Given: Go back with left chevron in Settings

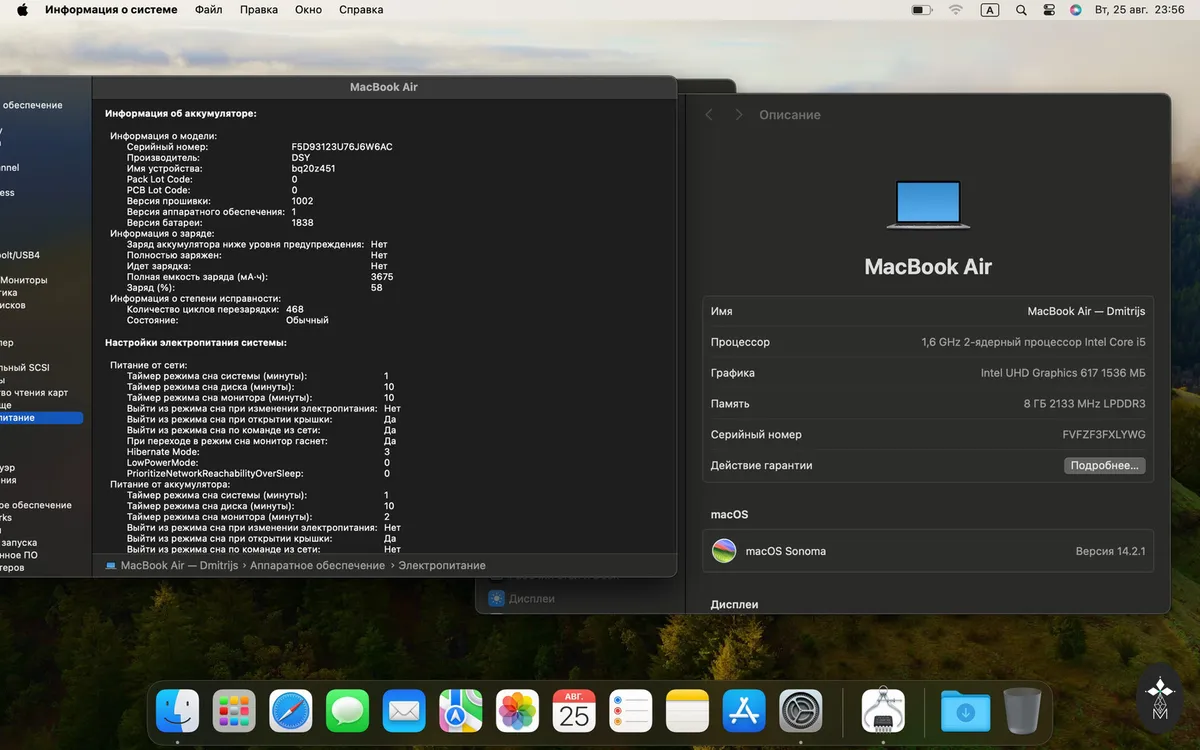Looking at the screenshot, I should (709, 115).
